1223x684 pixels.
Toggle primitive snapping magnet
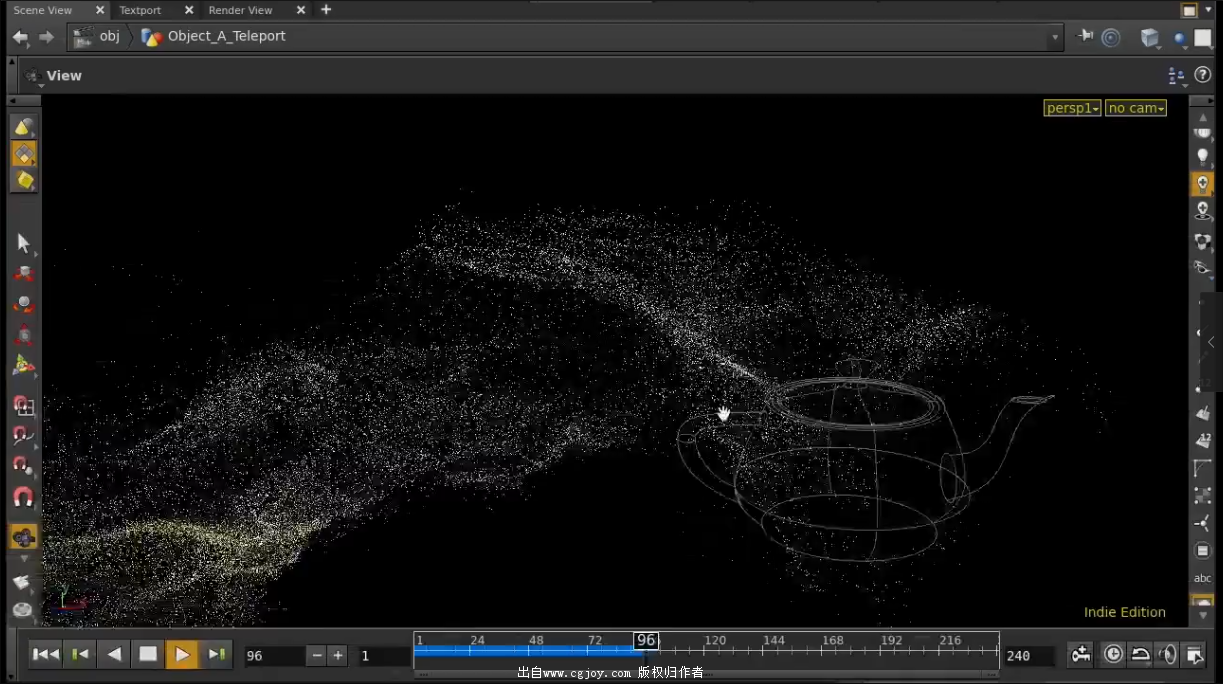[x=24, y=435]
